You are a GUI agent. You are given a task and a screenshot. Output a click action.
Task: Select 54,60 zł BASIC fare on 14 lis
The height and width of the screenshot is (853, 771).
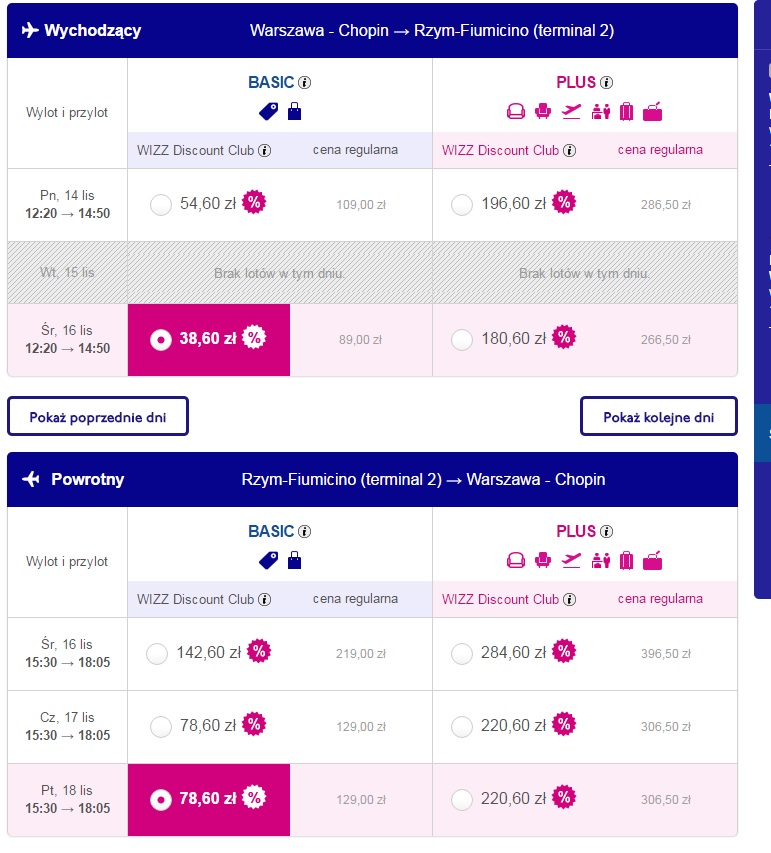click(x=161, y=205)
